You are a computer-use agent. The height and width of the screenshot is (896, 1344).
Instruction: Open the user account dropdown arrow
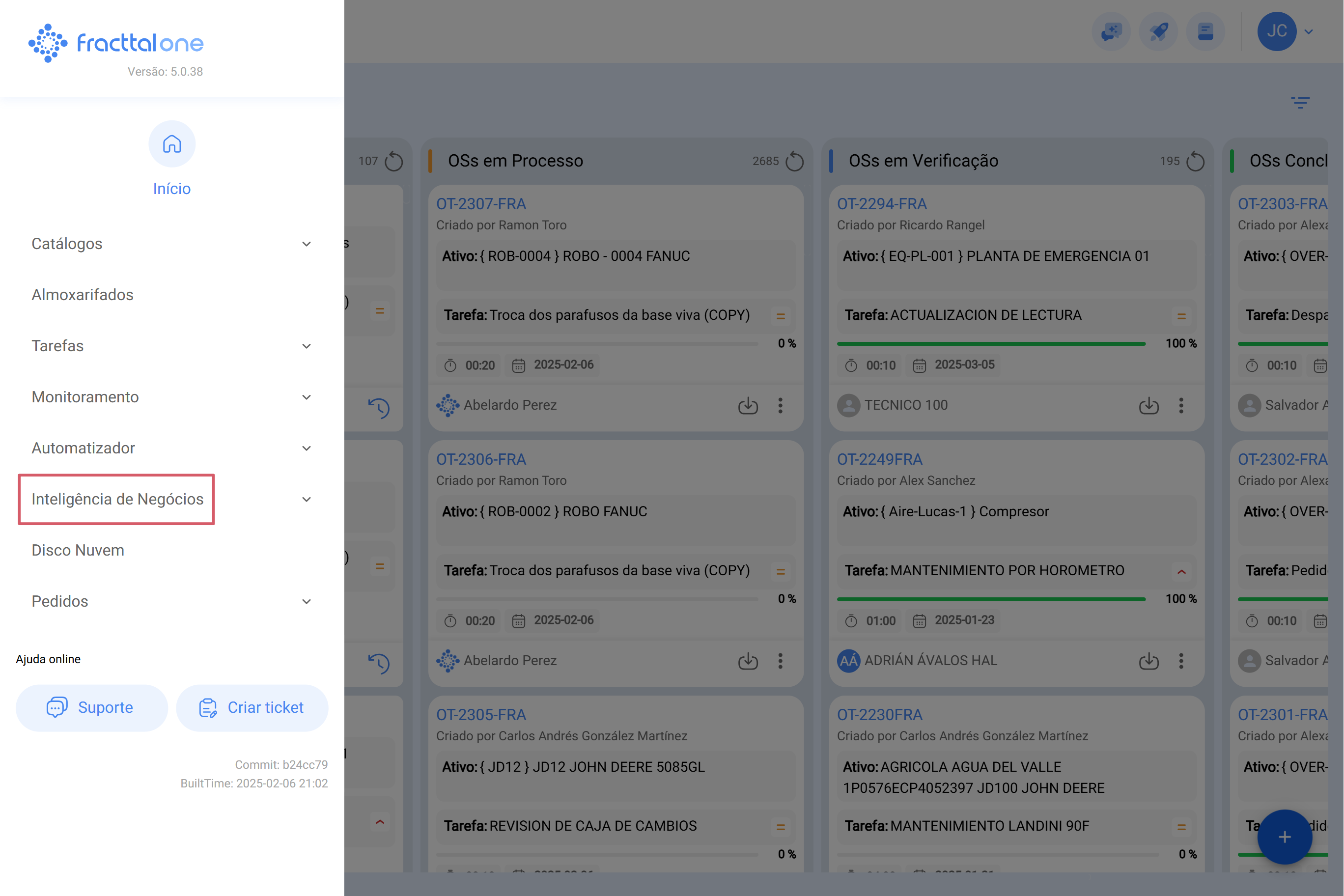point(1308,31)
